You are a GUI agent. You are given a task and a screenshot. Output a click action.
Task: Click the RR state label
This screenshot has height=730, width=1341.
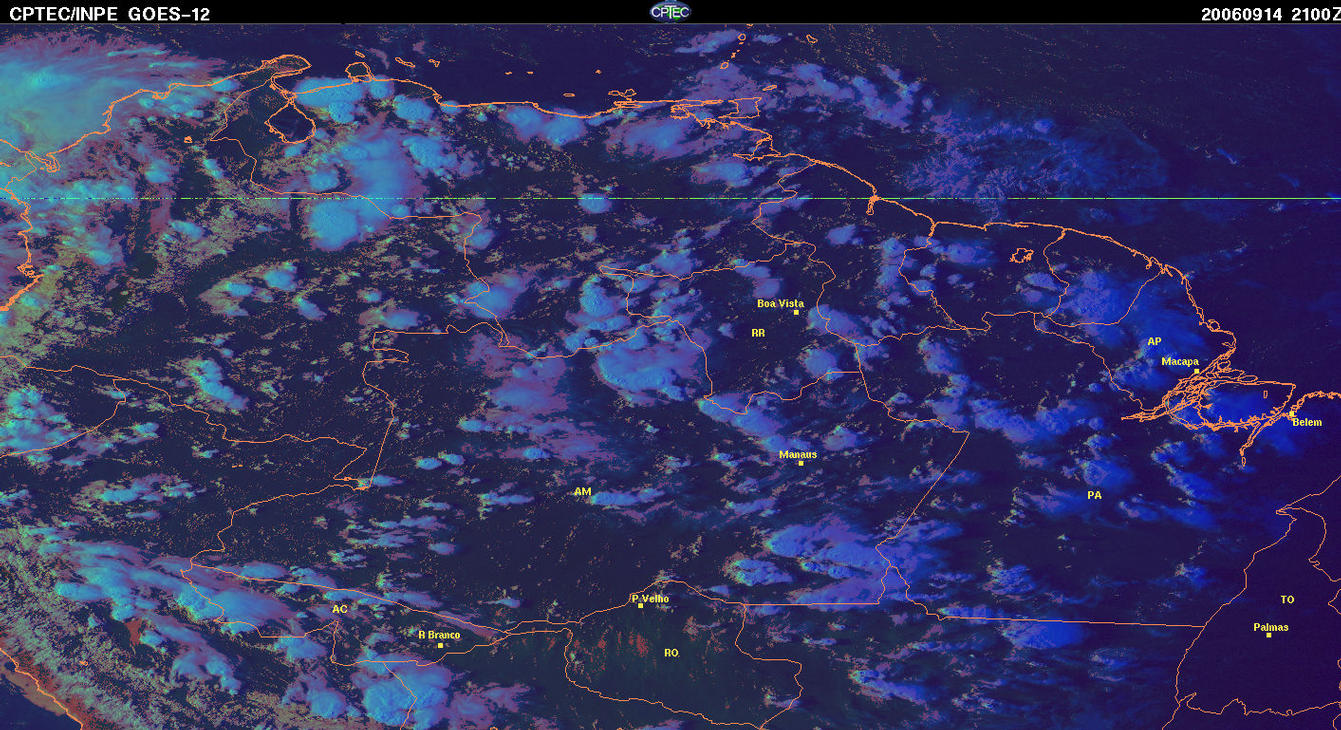(x=758, y=332)
